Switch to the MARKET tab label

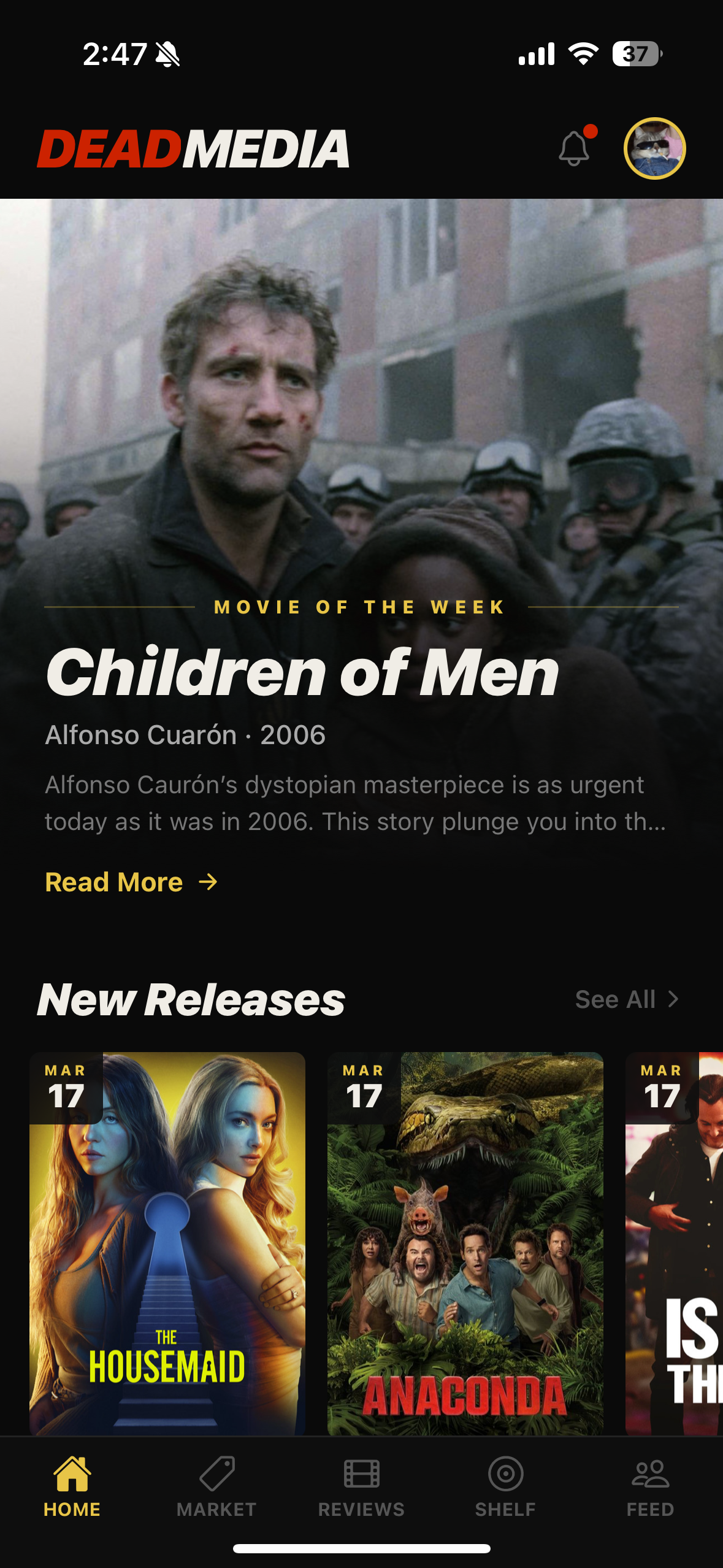[x=216, y=1510]
